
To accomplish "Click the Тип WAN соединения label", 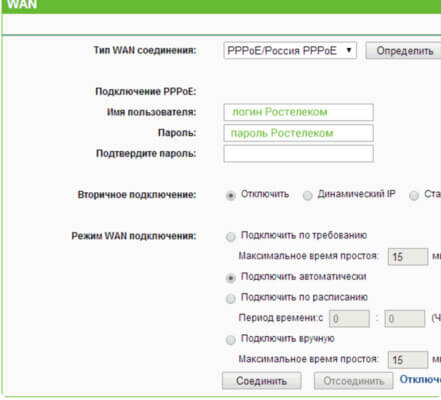I will click(x=145, y=50).
